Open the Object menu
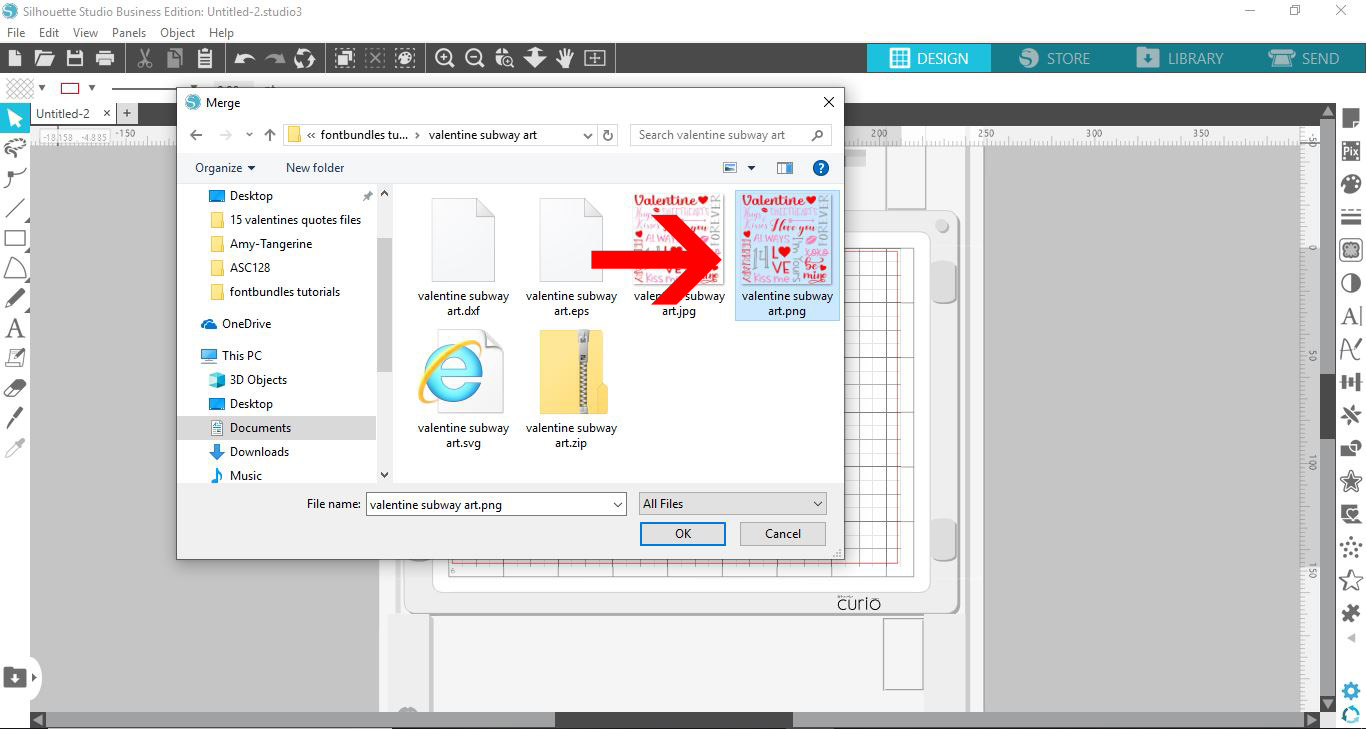Viewport: 1366px width, 729px height. tap(178, 32)
